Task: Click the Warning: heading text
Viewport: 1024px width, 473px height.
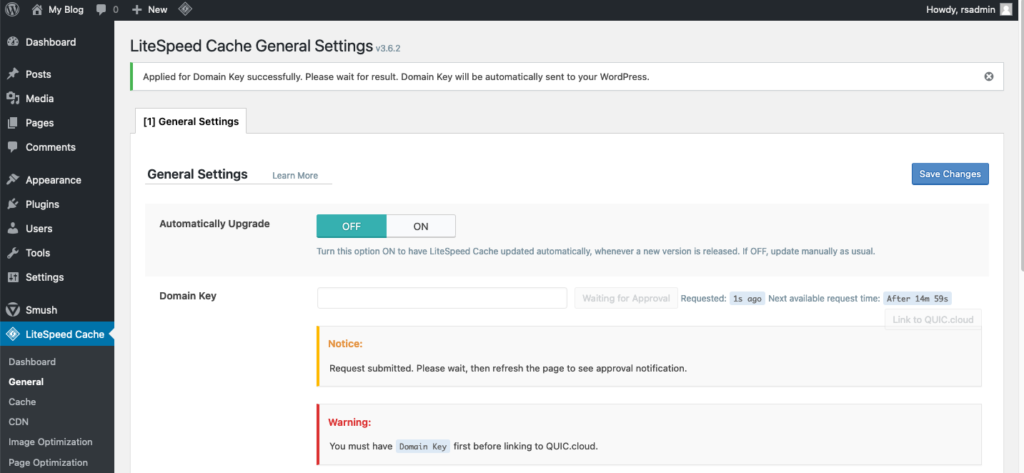Action: click(x=349, y=422)
